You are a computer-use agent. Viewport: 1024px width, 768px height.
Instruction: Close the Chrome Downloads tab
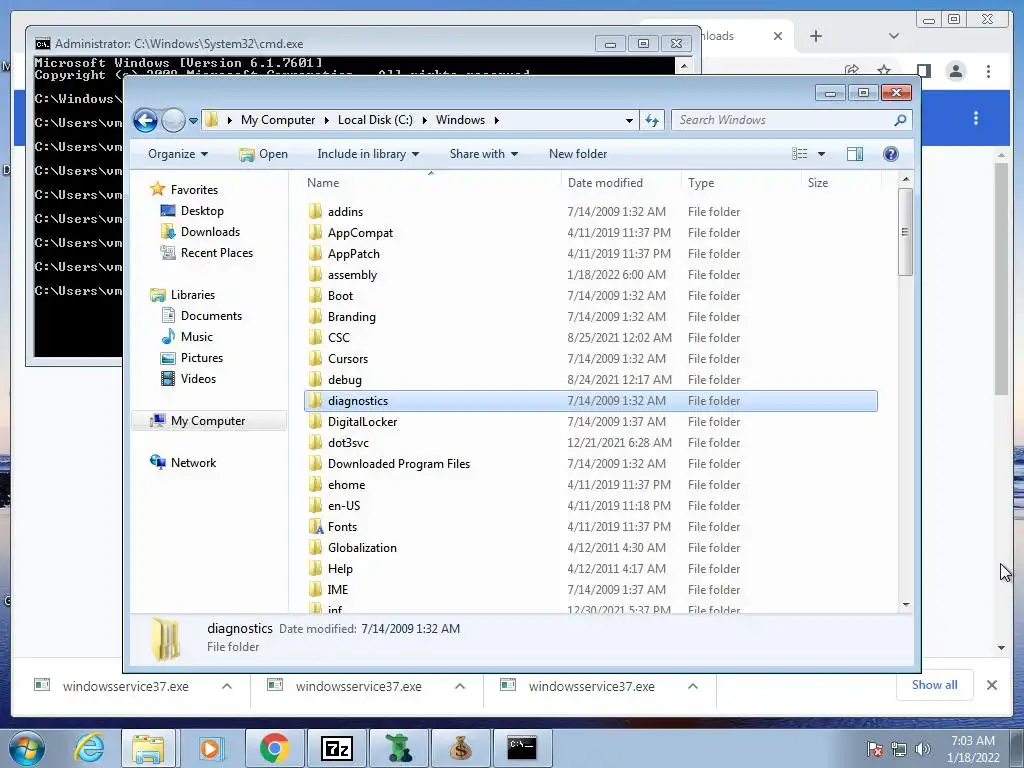coord(778,36)
